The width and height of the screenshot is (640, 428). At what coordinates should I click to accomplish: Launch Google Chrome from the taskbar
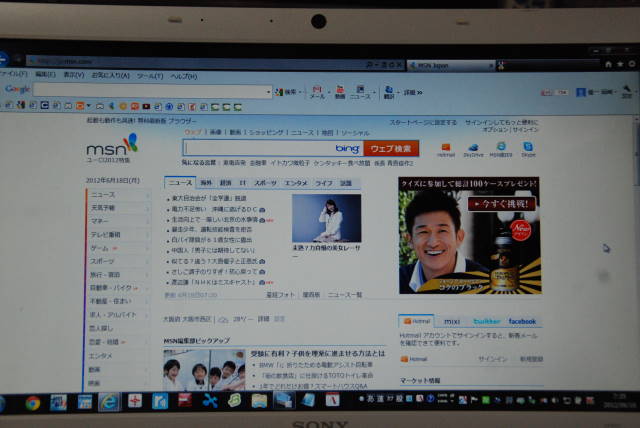coord(33,403)
